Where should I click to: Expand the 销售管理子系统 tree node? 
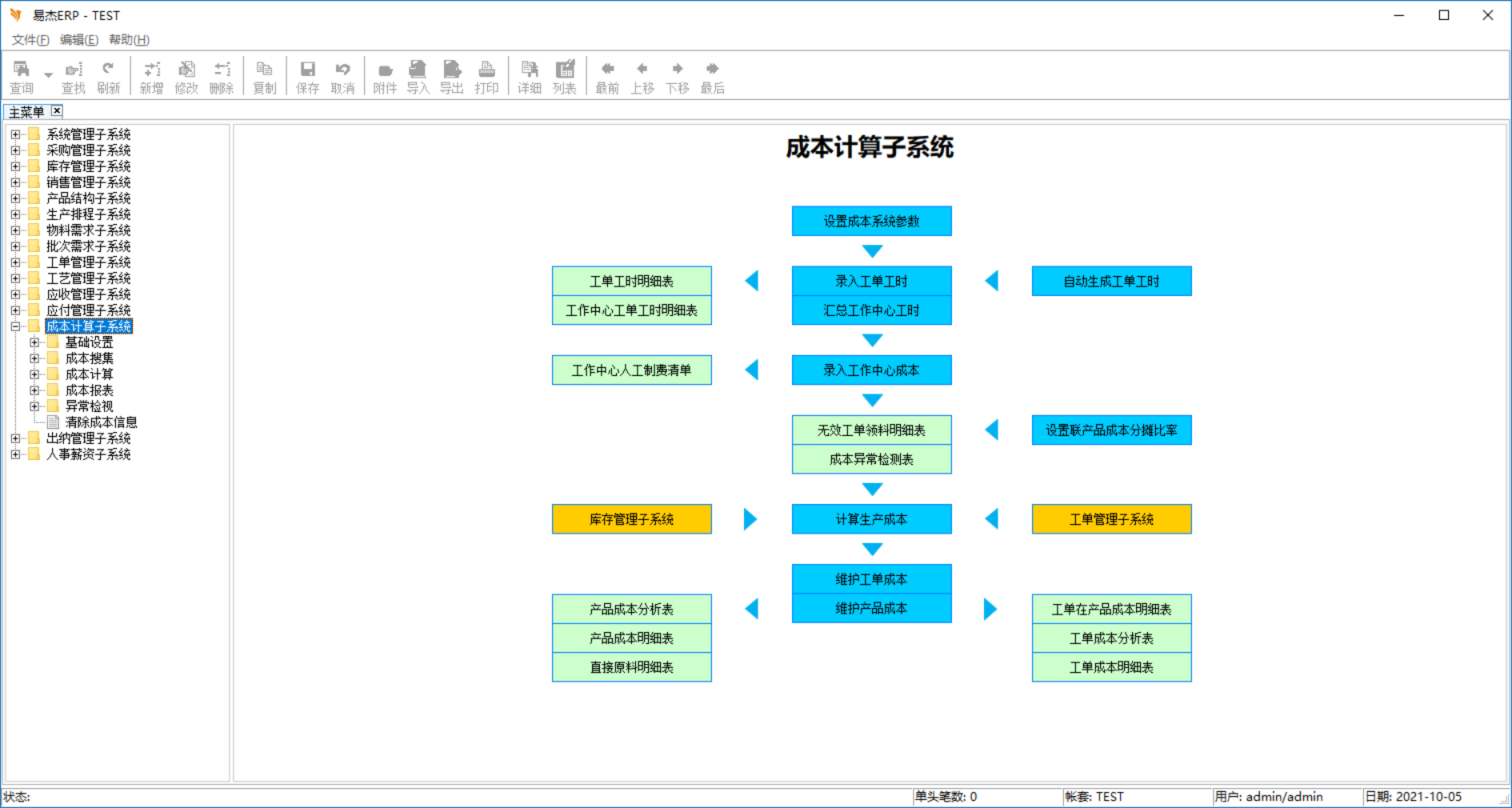(15, 182)
